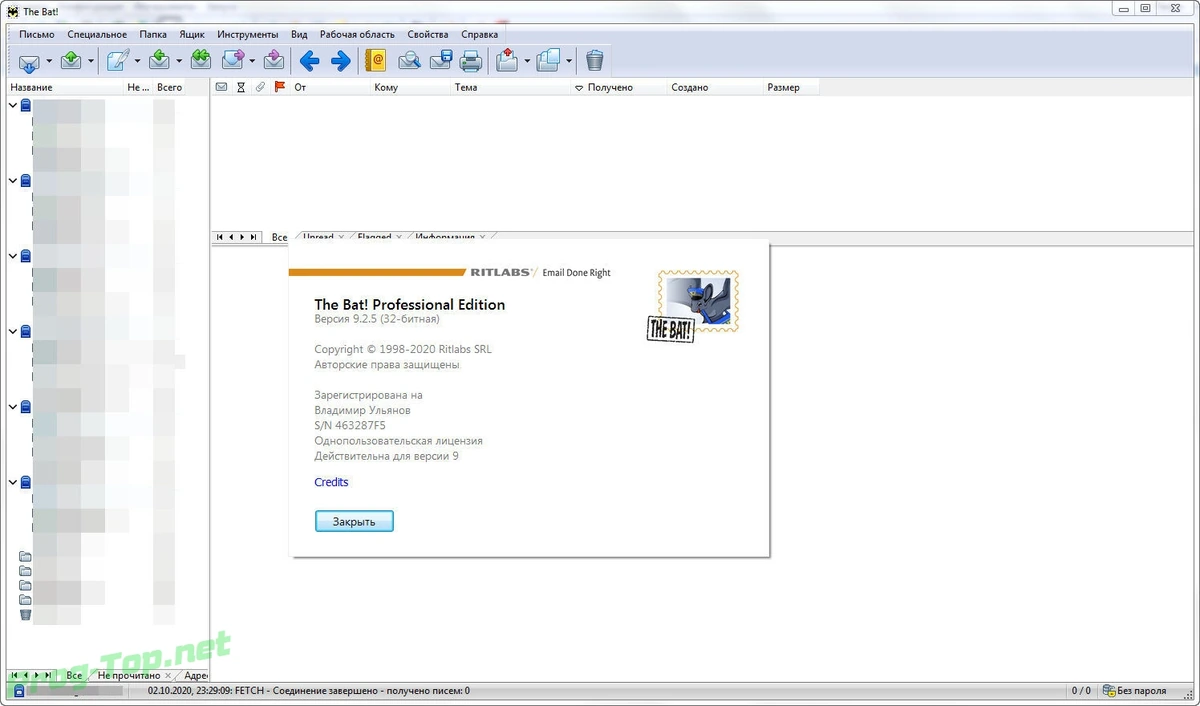The width and height of the screenshot is (1200, 706).
Task: Open the Папка menu
Action: (153, 34)
